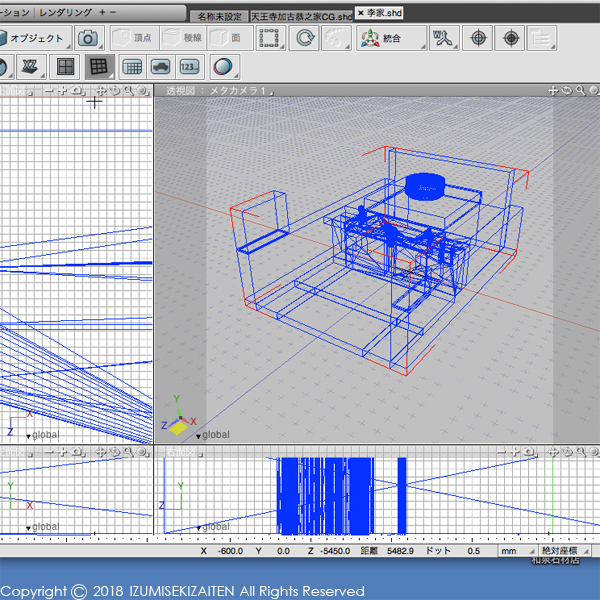Switch to the 天王寺加古恭之家CG.shd tab
This screenshot has width=600, height=600.
click(301, 15)
